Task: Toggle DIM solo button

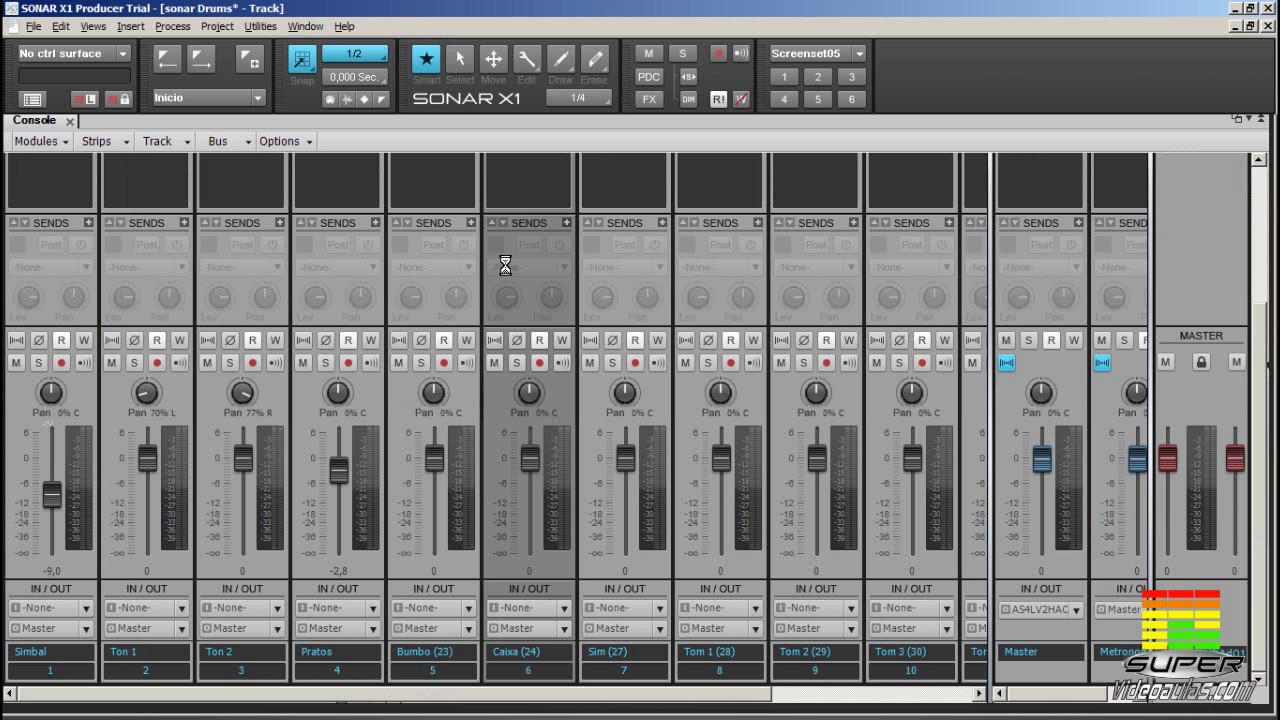Action: click(688, 99)
